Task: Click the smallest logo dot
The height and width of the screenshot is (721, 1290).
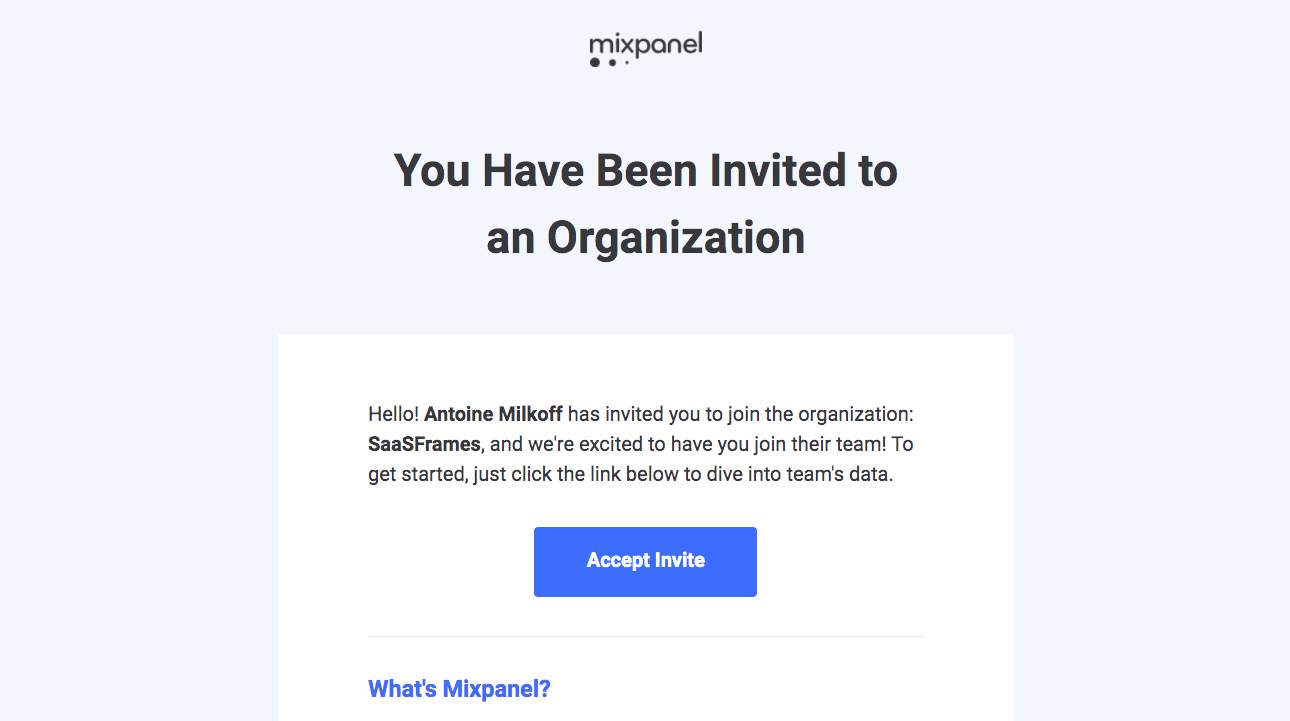Action: 627,62
